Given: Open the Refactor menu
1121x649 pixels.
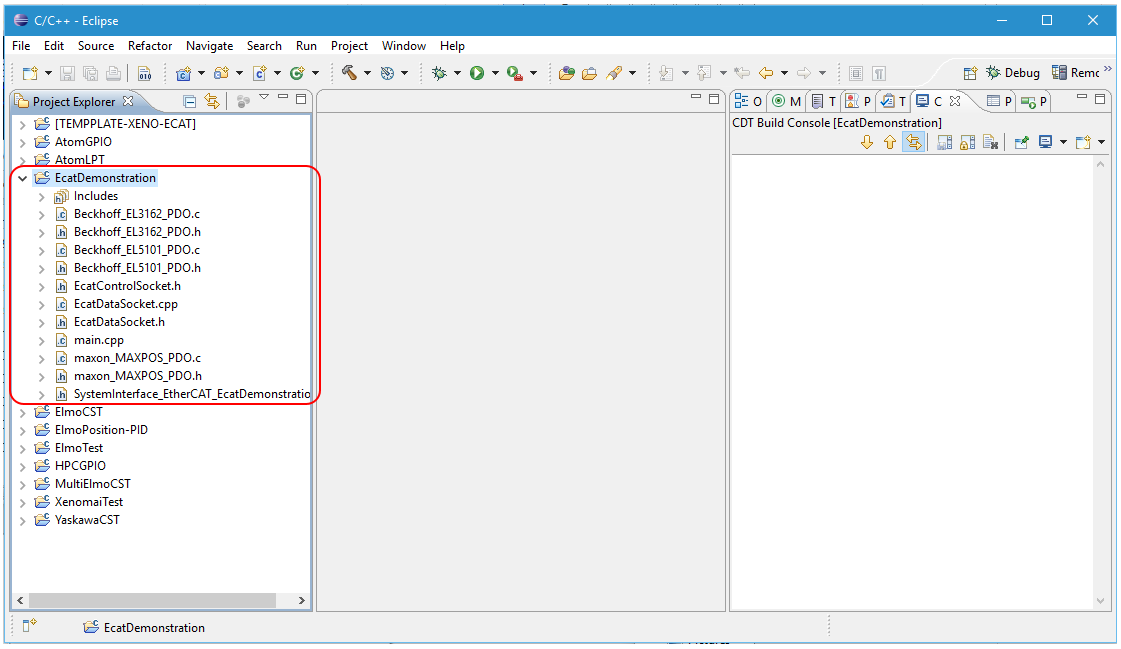Looking at the screenshot, I should tap(150, 46).
